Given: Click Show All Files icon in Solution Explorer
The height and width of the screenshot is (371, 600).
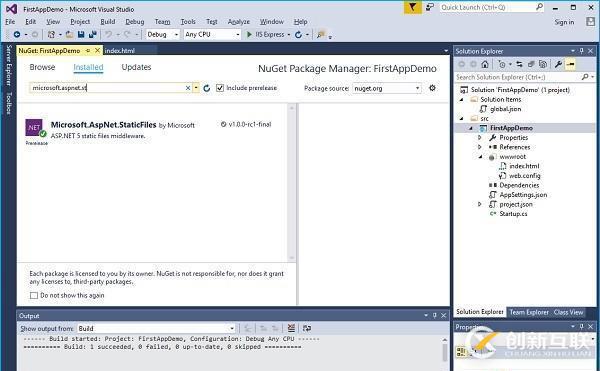Looking at the screenshot, I should pyautogui.click(x=543, y=64).
